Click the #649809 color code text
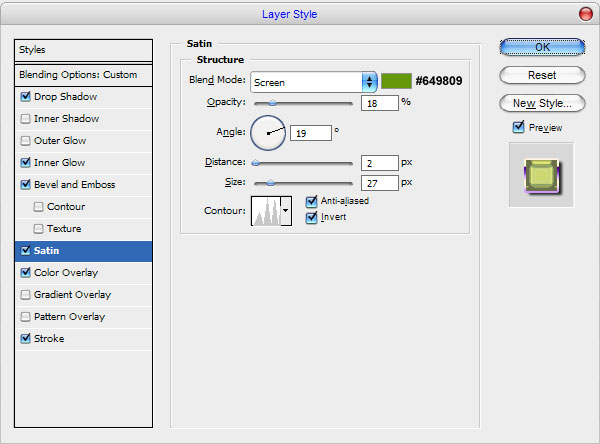The height and width of the screenshot is (444, 600). 439,81
